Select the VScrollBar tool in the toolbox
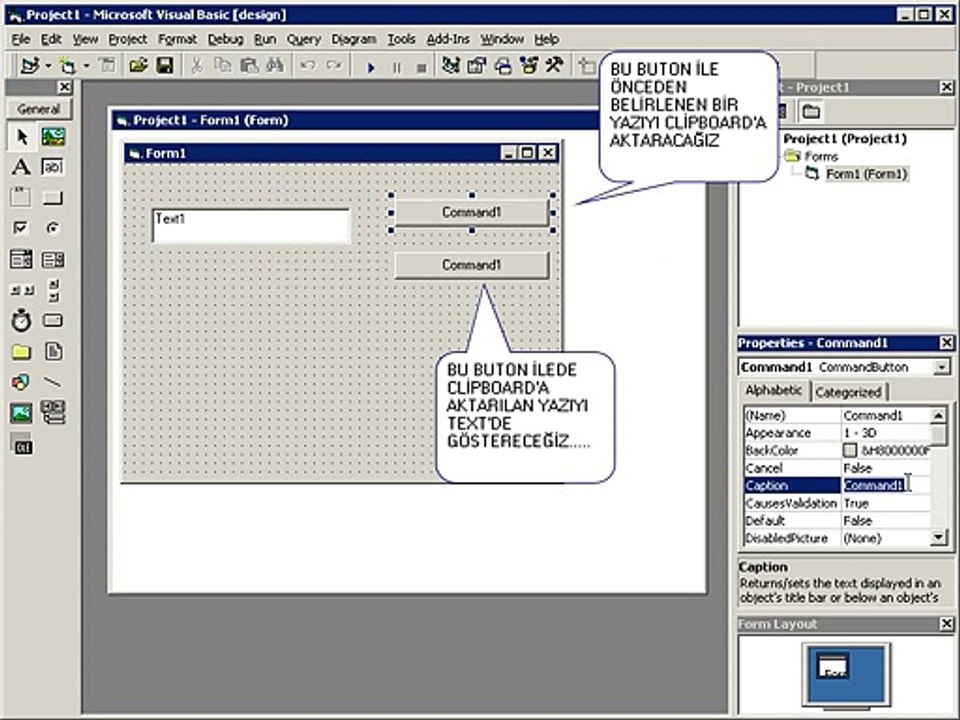960x720 pixels. click(x=53, y=290)
